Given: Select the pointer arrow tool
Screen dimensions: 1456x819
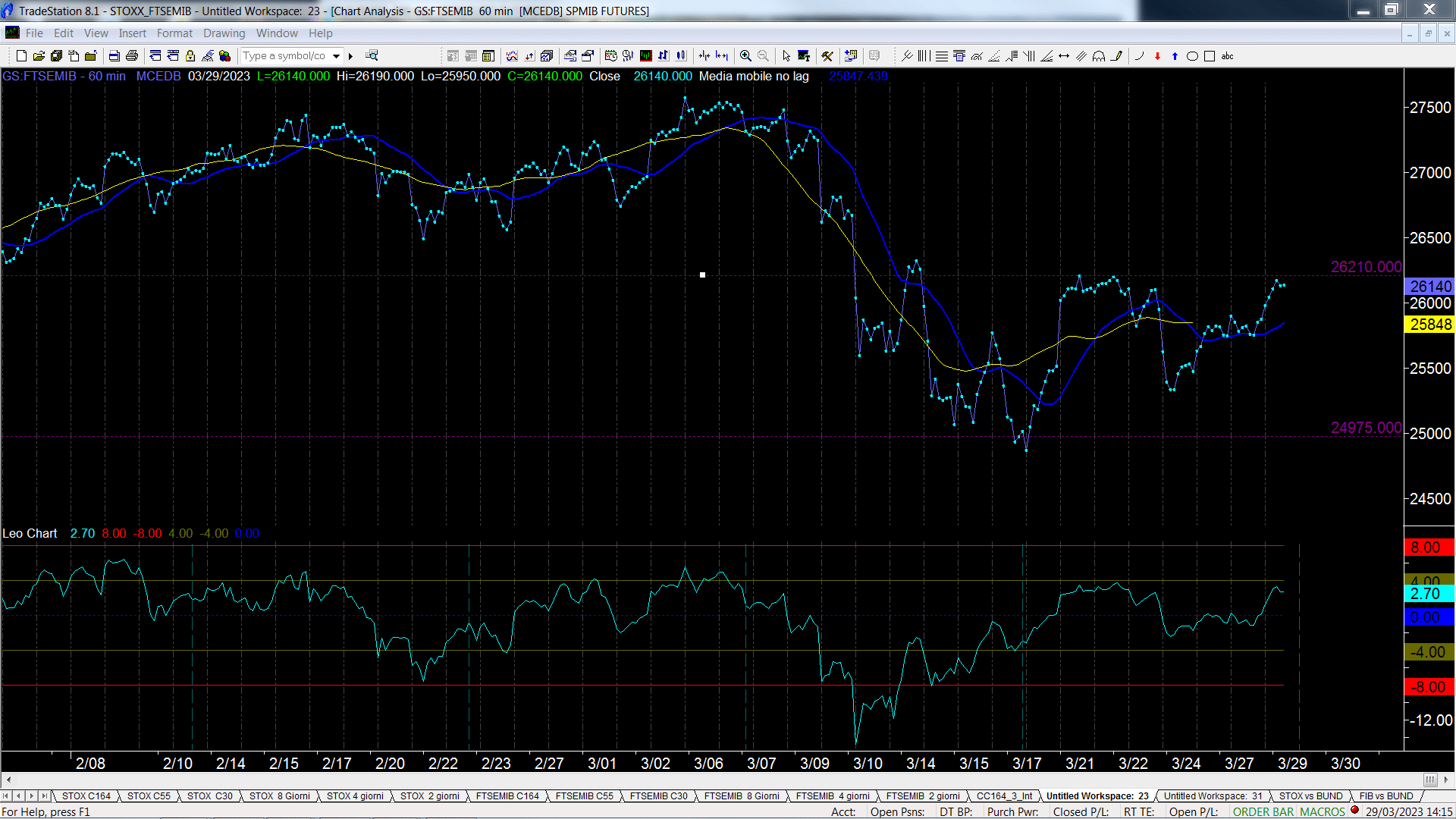Looking at the screenshot, I should [786, 56].
